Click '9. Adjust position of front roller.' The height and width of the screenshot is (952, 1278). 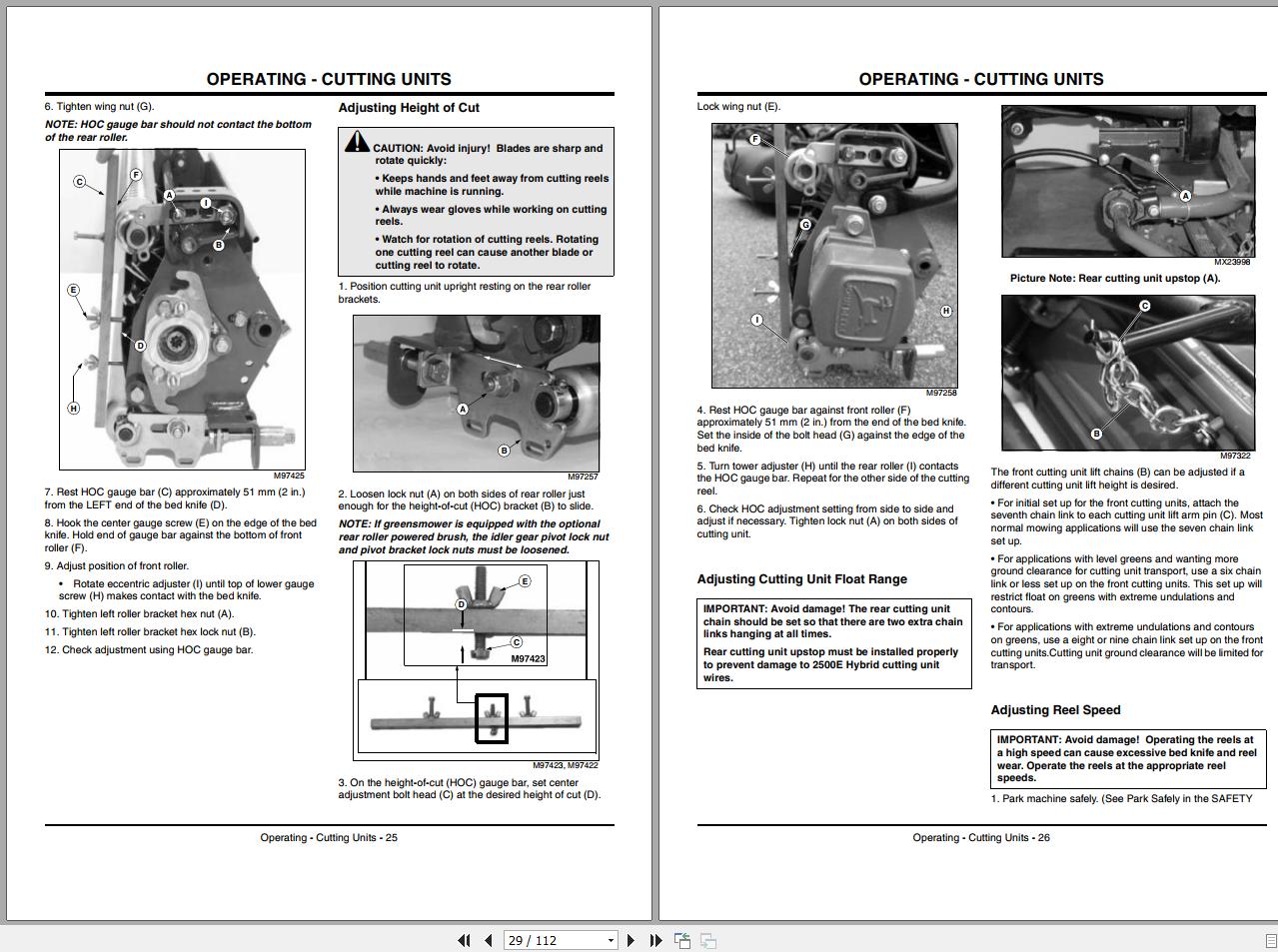(x=117, y=566)
